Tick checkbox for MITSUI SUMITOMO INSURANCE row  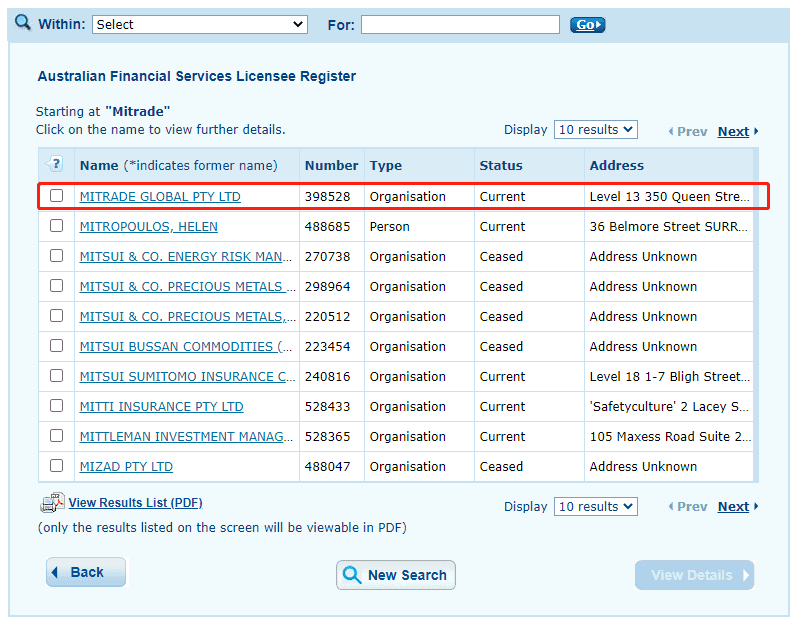[56, 376]
